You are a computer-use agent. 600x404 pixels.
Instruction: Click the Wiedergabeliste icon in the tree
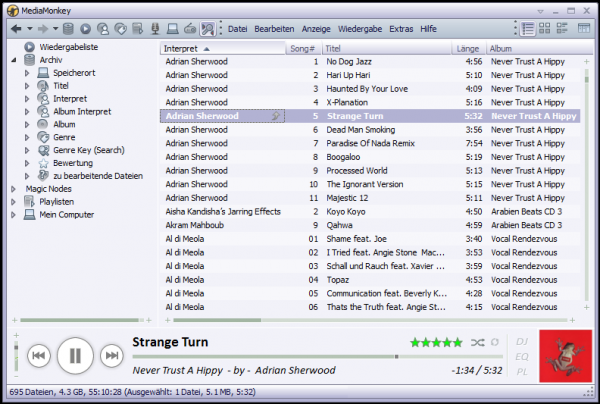tap(29, 47)
